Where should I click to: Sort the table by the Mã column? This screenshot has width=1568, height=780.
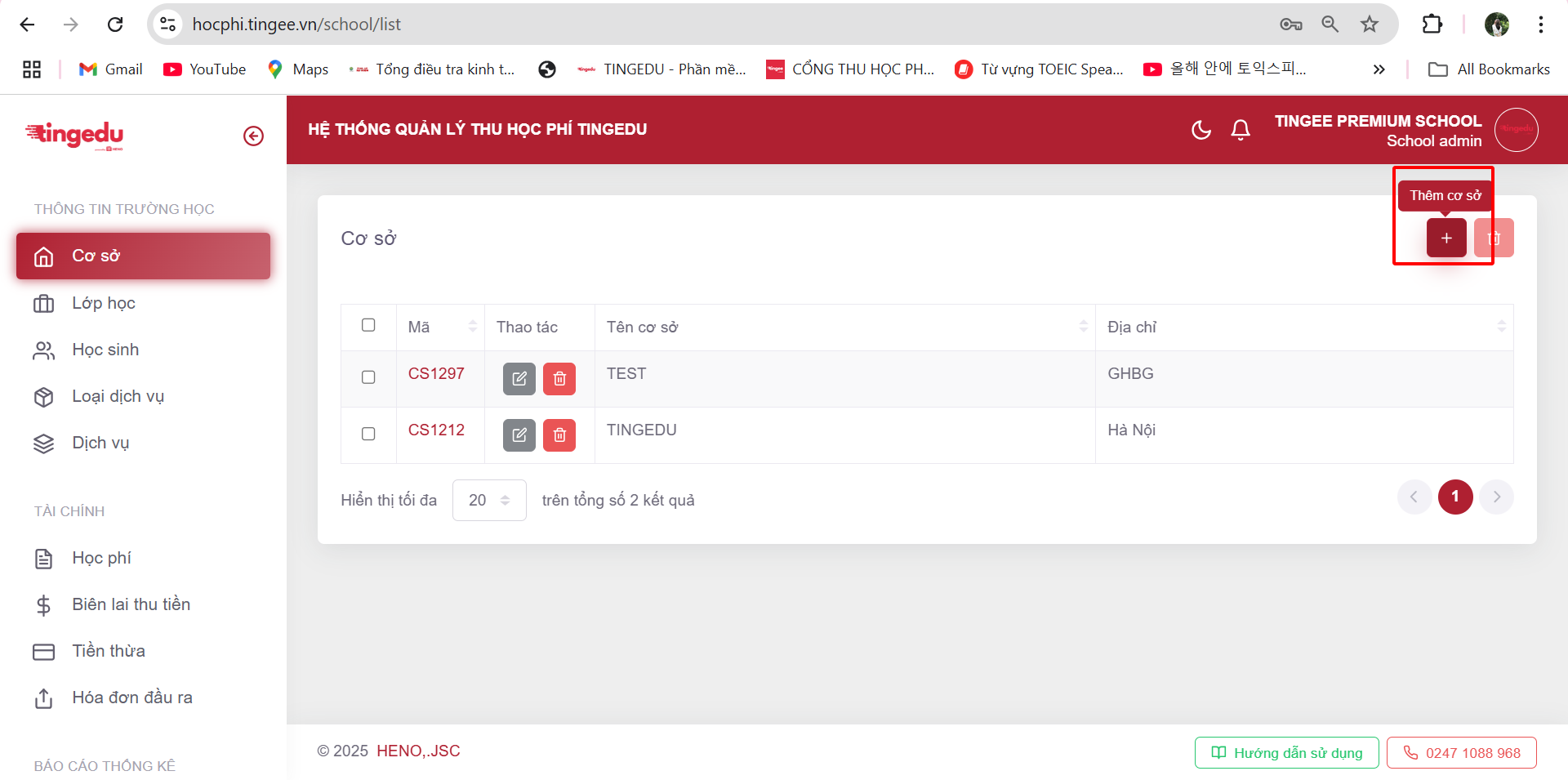click(x=472, y=327)
